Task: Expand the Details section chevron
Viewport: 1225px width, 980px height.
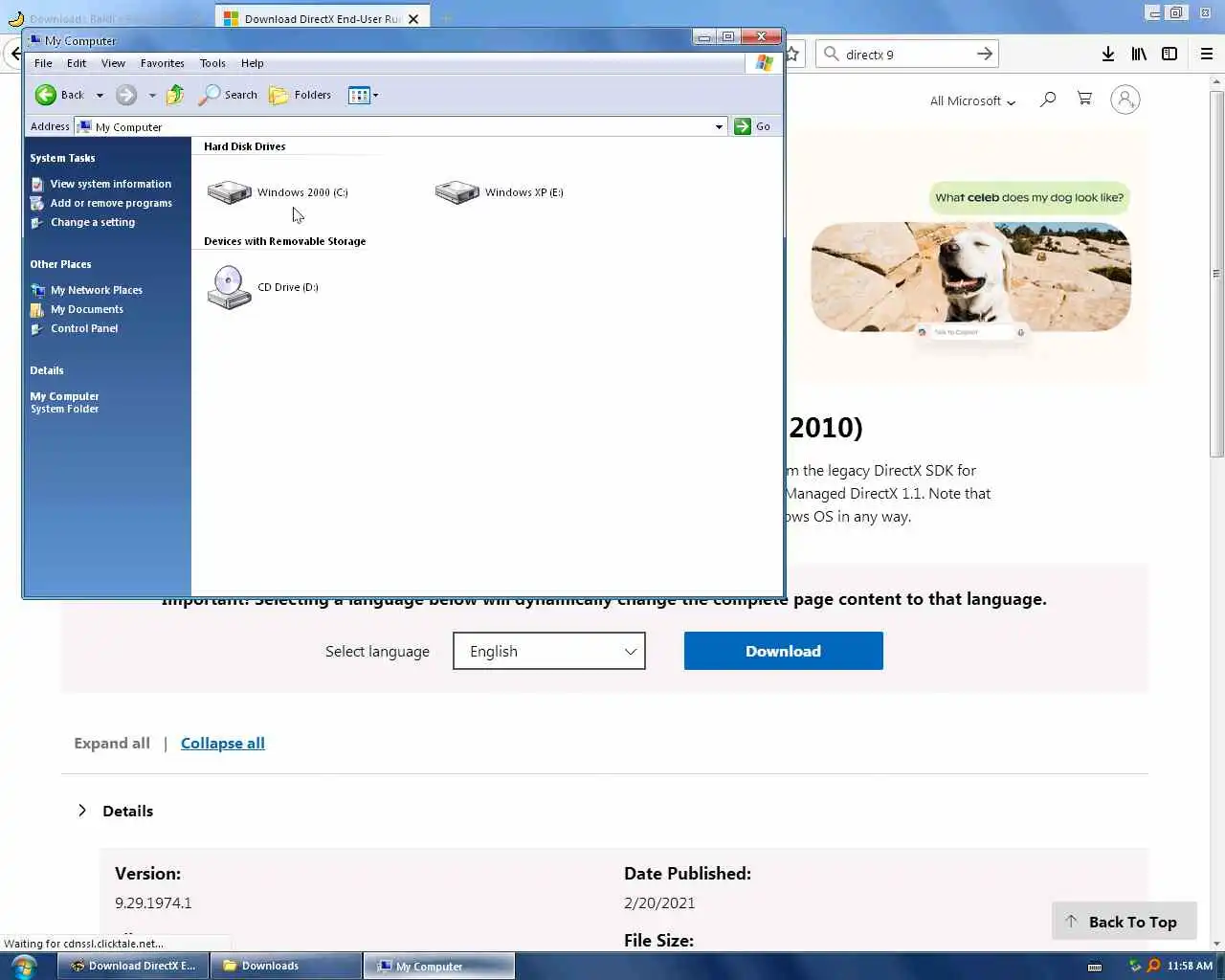Action: (x=82, y=811)
